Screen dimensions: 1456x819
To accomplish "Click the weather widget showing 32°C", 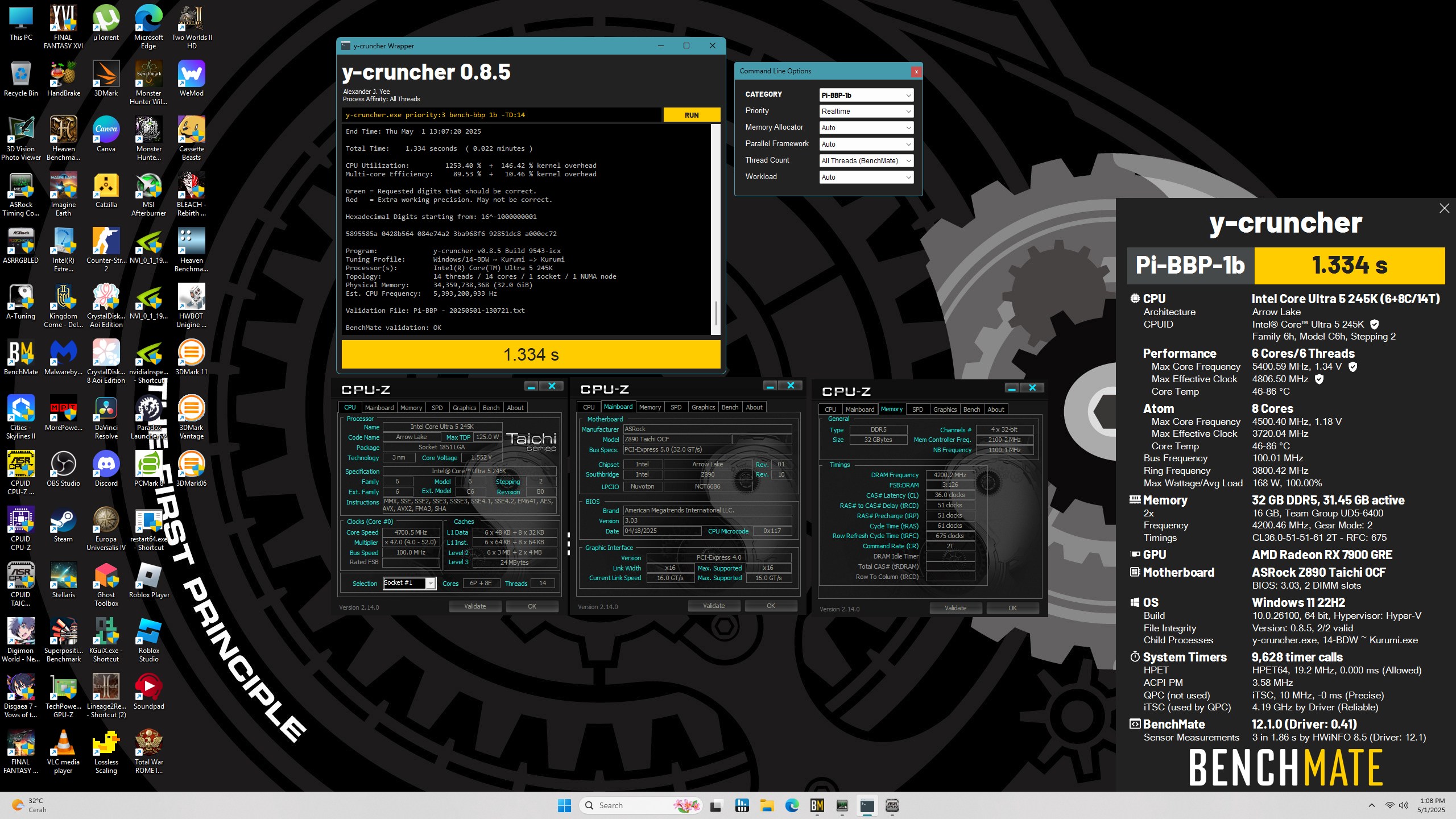I will [30, 805].
